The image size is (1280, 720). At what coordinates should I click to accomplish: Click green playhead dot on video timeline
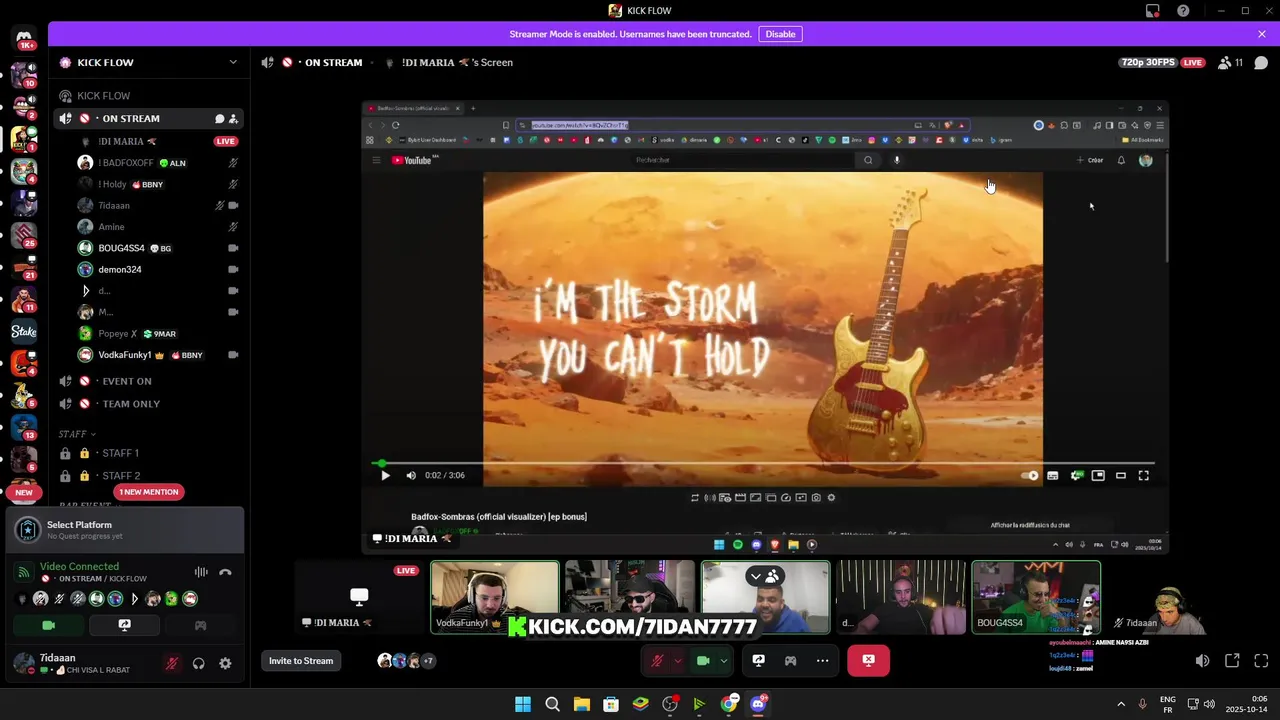point(381,463)
